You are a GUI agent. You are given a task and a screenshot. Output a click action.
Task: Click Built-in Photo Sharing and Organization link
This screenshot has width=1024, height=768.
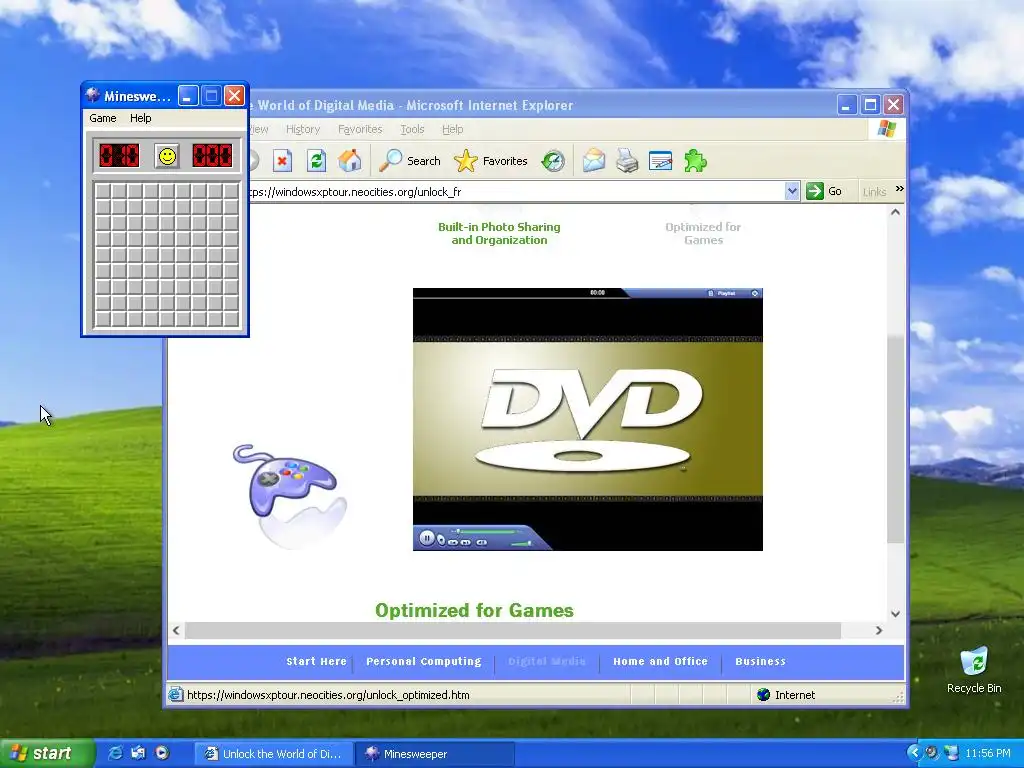[500, 233]
